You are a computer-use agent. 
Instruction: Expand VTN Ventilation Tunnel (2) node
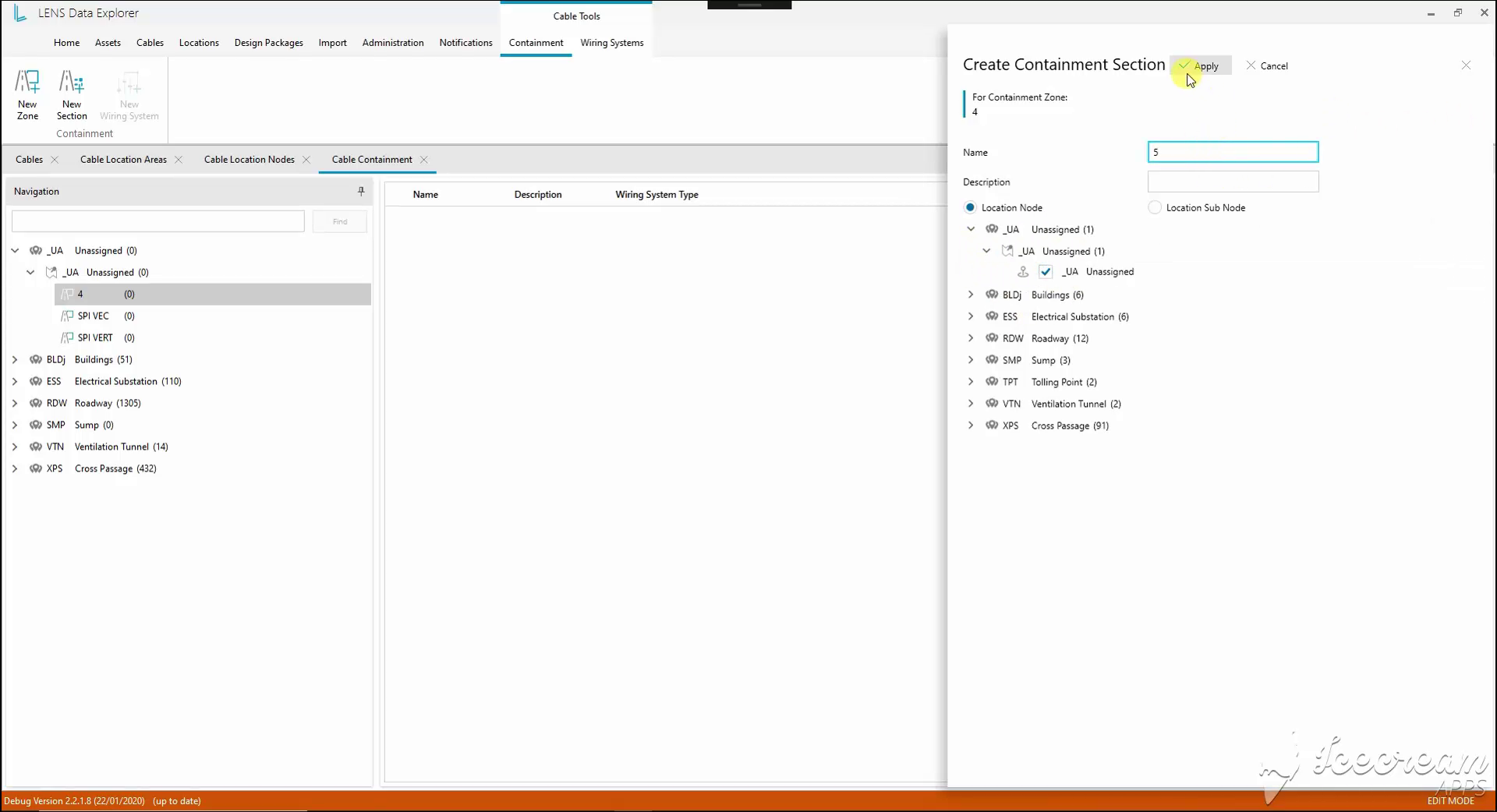971,404
